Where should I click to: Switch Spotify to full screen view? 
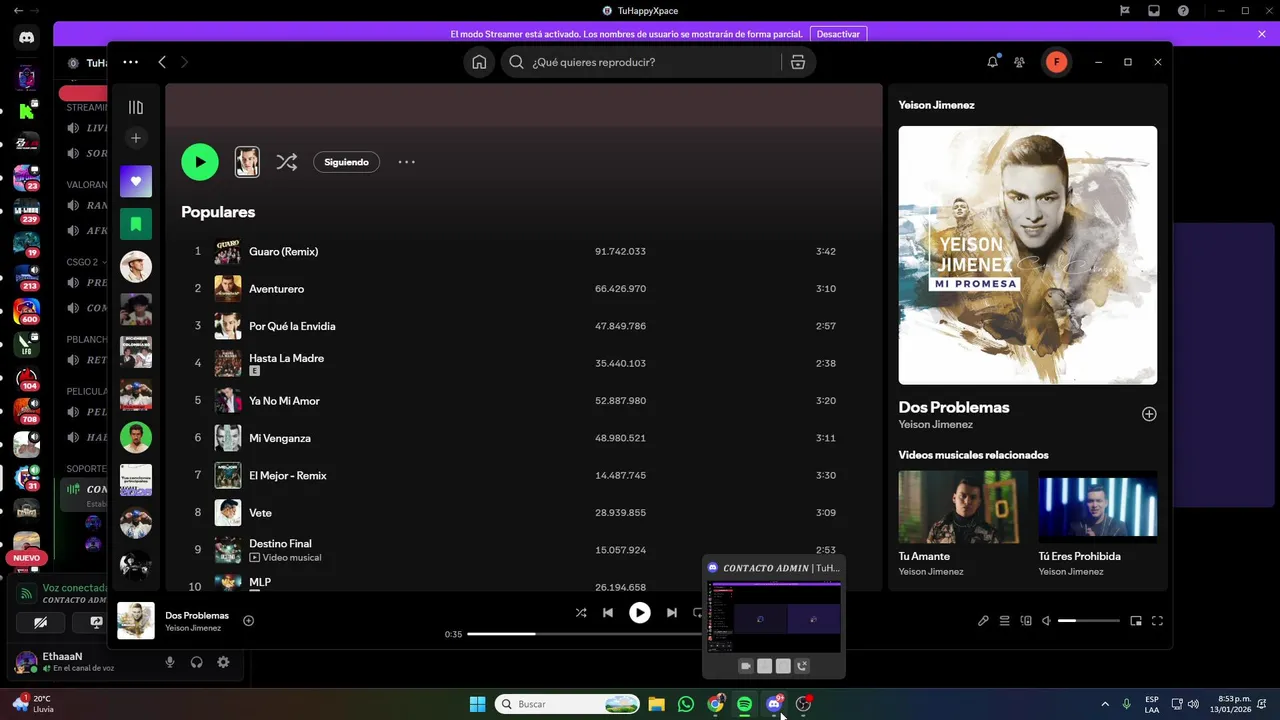[1157, 621]
